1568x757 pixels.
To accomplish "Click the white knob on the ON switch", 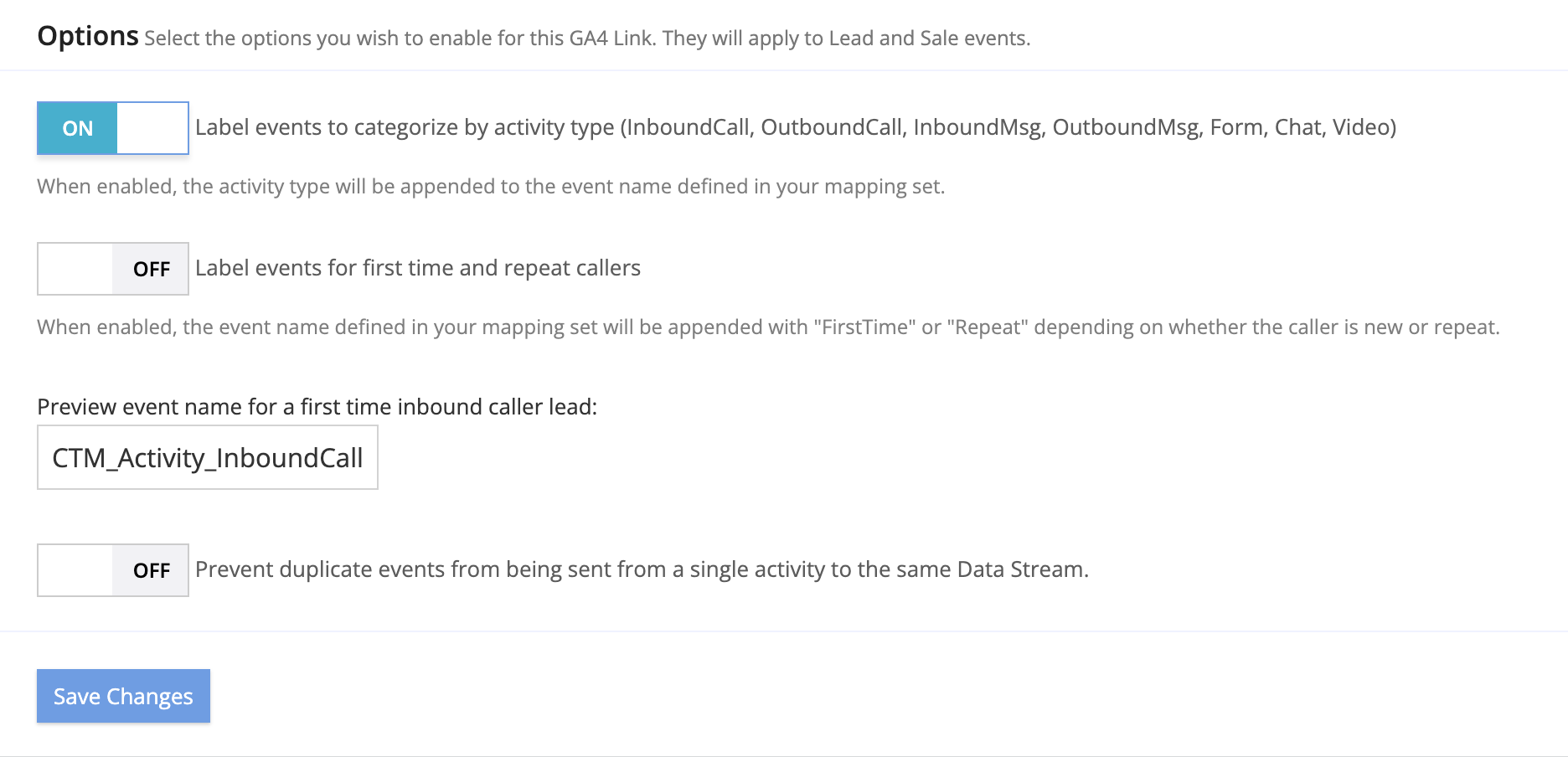I will coord(152,128).
